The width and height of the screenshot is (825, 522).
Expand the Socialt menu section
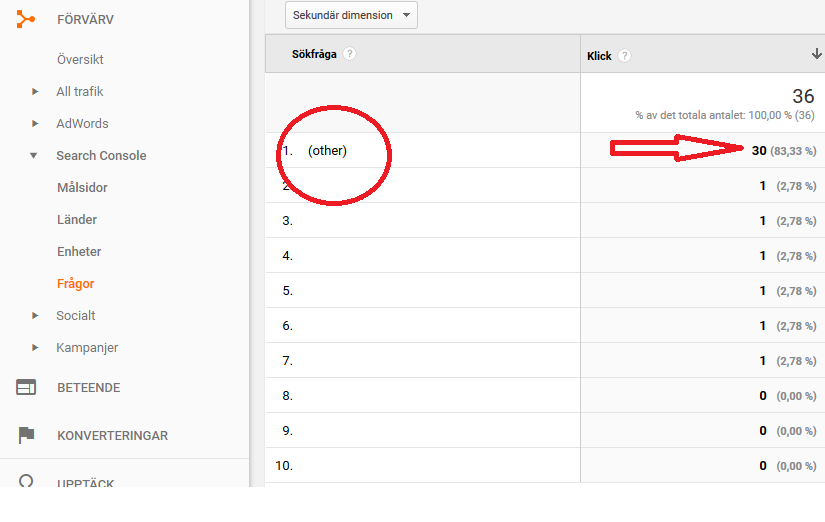pos(35,316)
